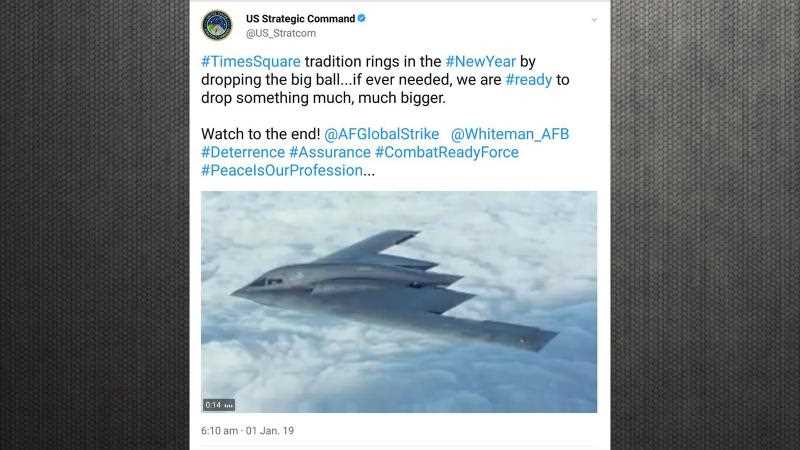The width and height of the screenshot is (800, 450).
Task: Play the B-2 bomber video
Action: point(399,302)
